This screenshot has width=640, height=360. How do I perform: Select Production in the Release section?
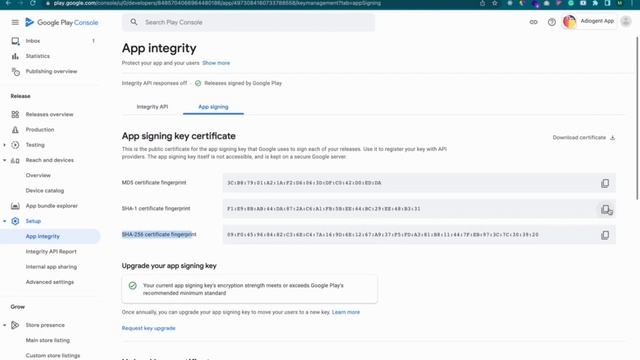(x=40, y=129)
